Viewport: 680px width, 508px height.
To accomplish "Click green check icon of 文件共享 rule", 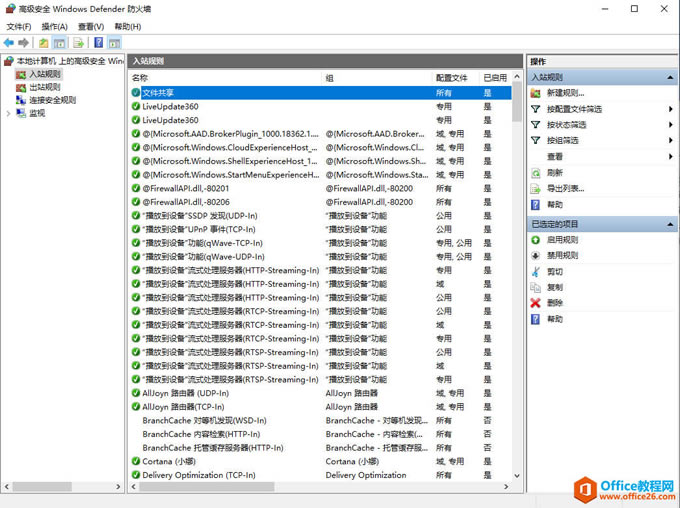I will [x=136, y=93].
